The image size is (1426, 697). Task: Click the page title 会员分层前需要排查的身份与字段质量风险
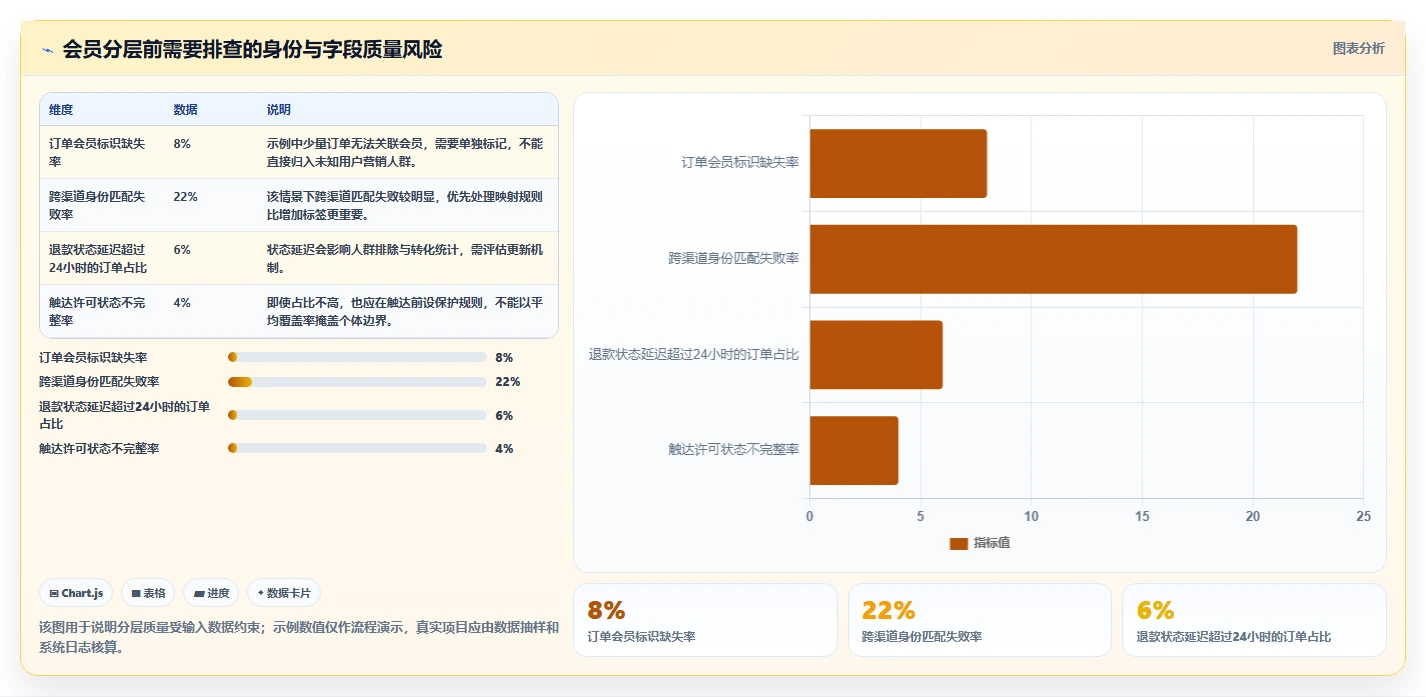click(x=252, y=50)
